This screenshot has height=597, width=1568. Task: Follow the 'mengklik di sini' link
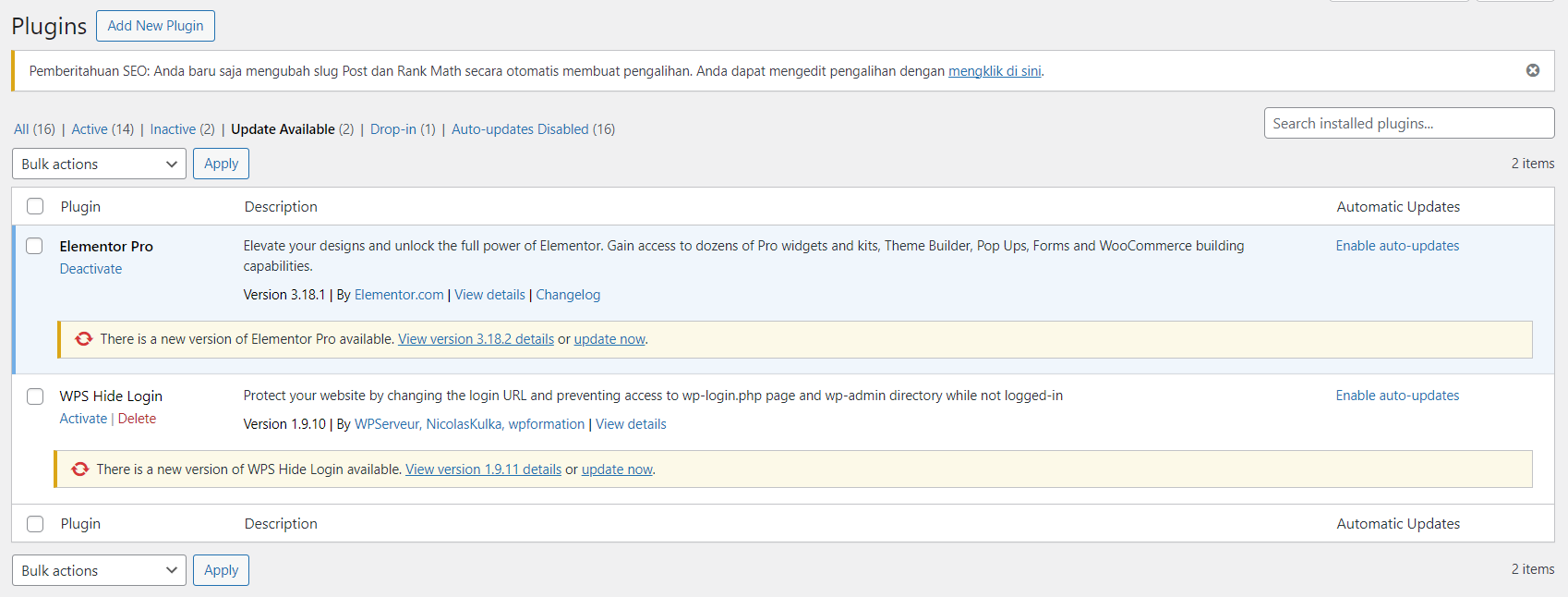[x=995, y=71]
